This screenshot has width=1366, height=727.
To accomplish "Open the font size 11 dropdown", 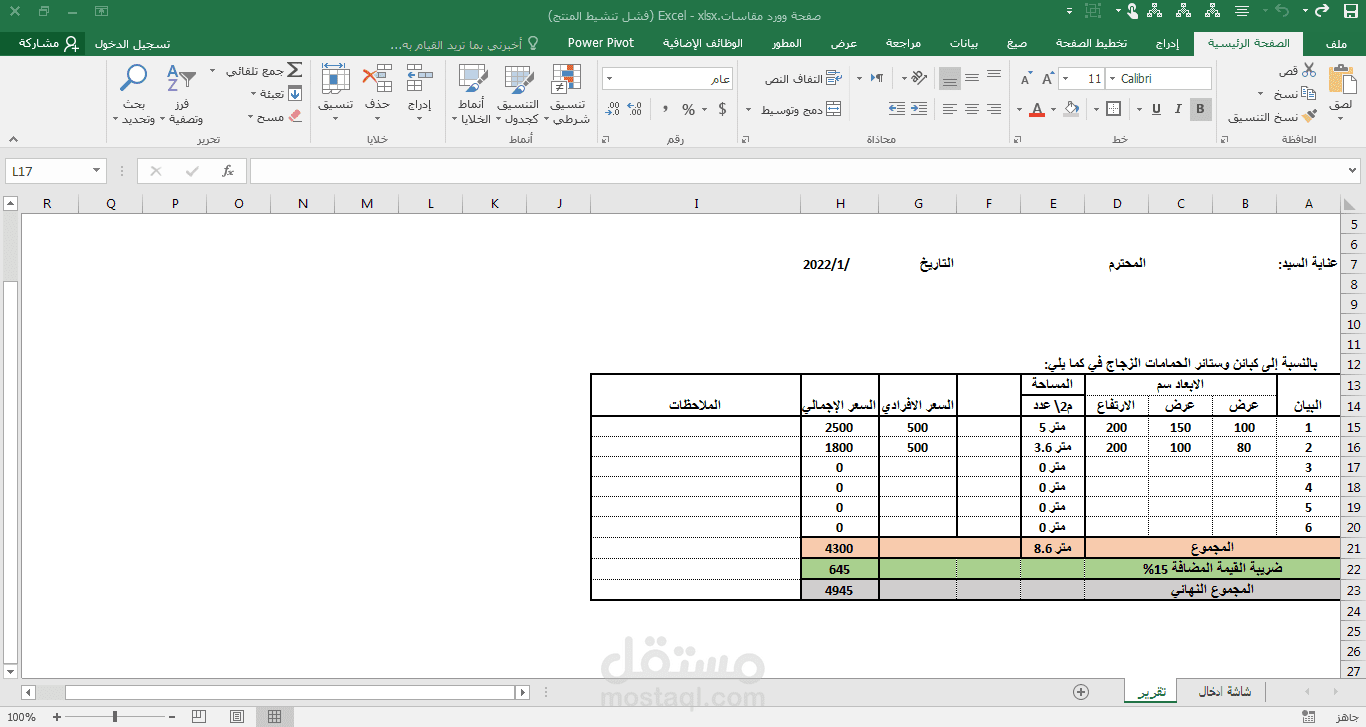I will [x=1067, y=78].
